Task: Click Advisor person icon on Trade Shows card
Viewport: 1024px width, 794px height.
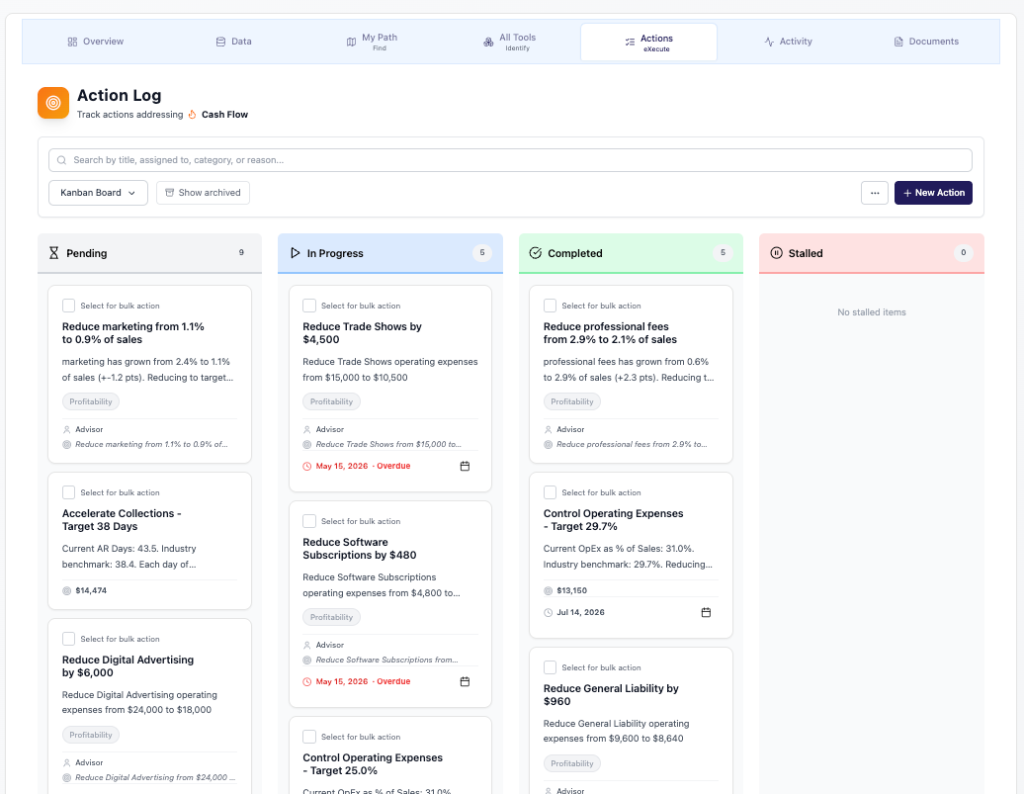Action: tap(307, 430)
